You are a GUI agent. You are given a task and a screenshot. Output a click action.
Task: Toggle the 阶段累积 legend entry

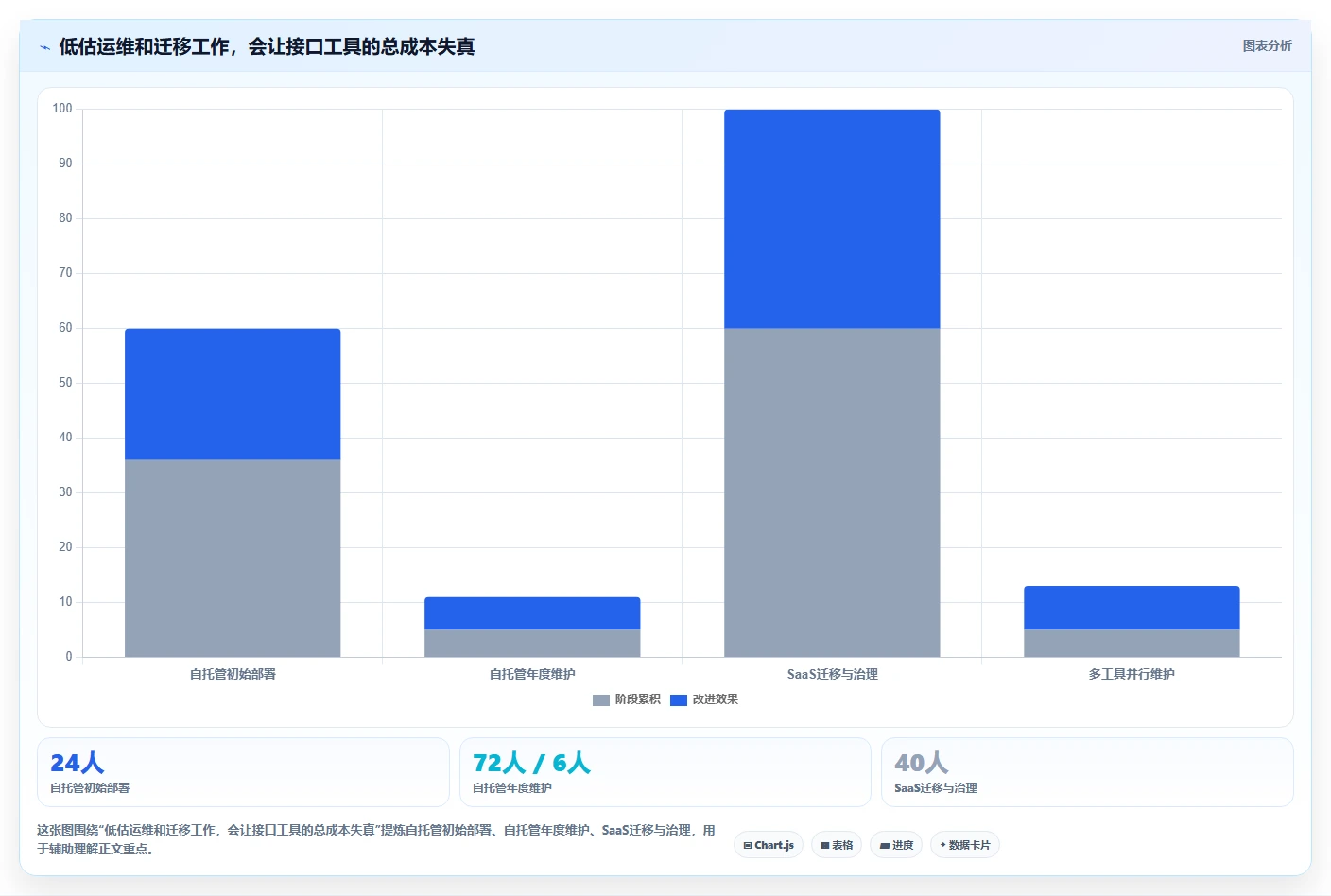pos(626,699)
